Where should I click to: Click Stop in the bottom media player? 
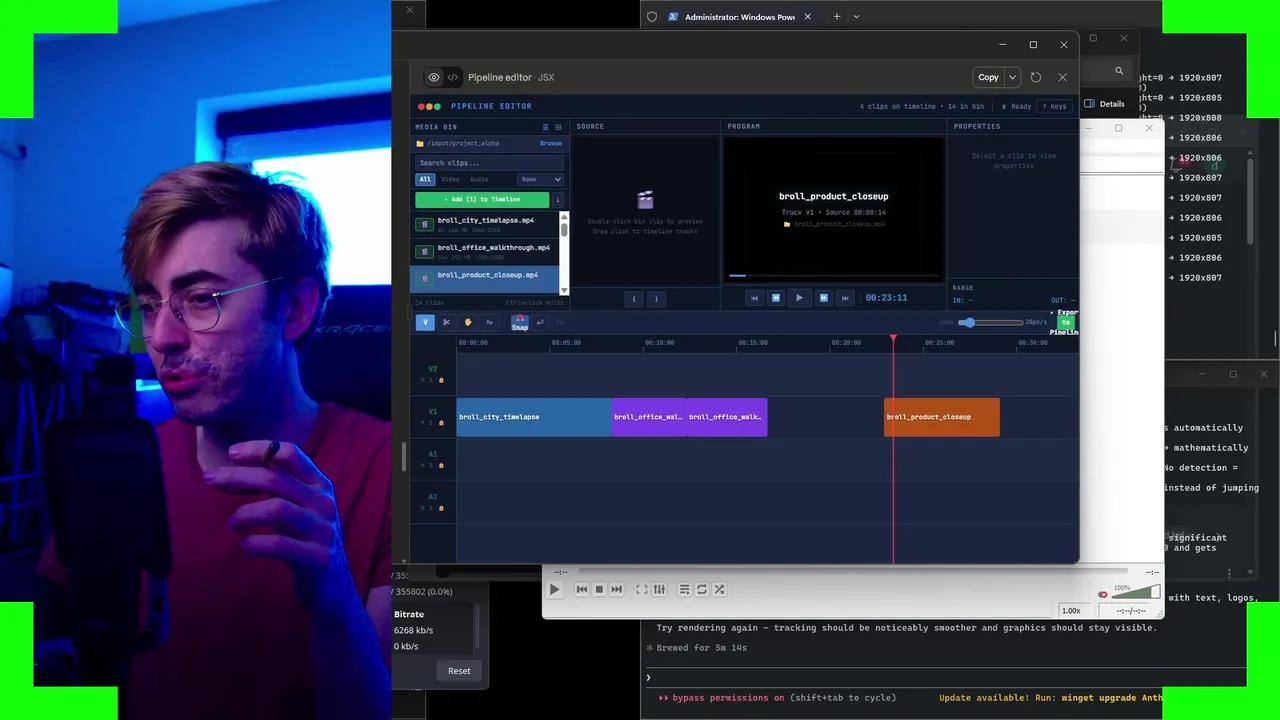pyautogui.click(x=599, y=589)
